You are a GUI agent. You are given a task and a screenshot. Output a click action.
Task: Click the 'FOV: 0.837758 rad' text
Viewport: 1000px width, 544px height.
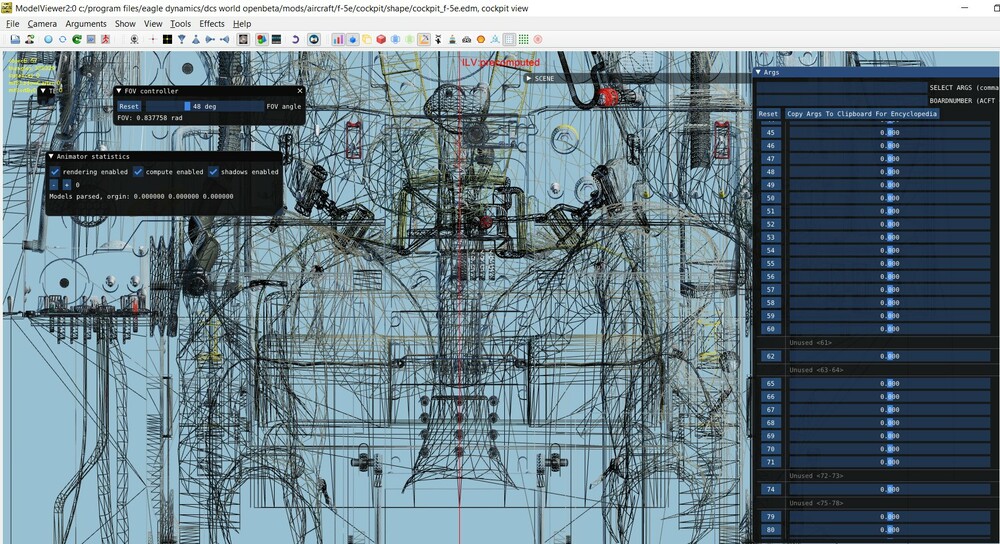[150, 118]
